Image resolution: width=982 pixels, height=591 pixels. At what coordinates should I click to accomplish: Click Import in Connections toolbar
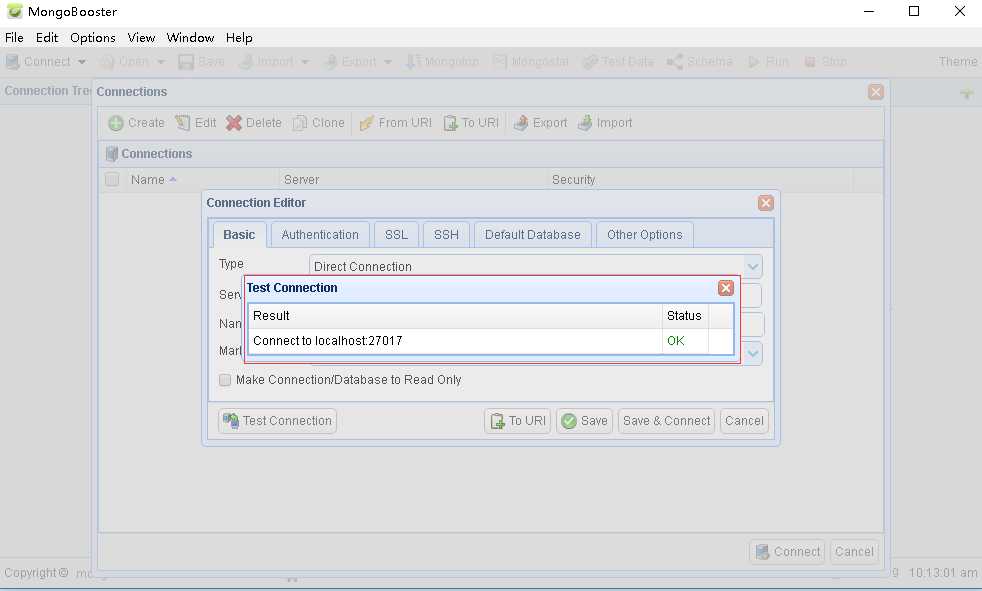point(605,123)
